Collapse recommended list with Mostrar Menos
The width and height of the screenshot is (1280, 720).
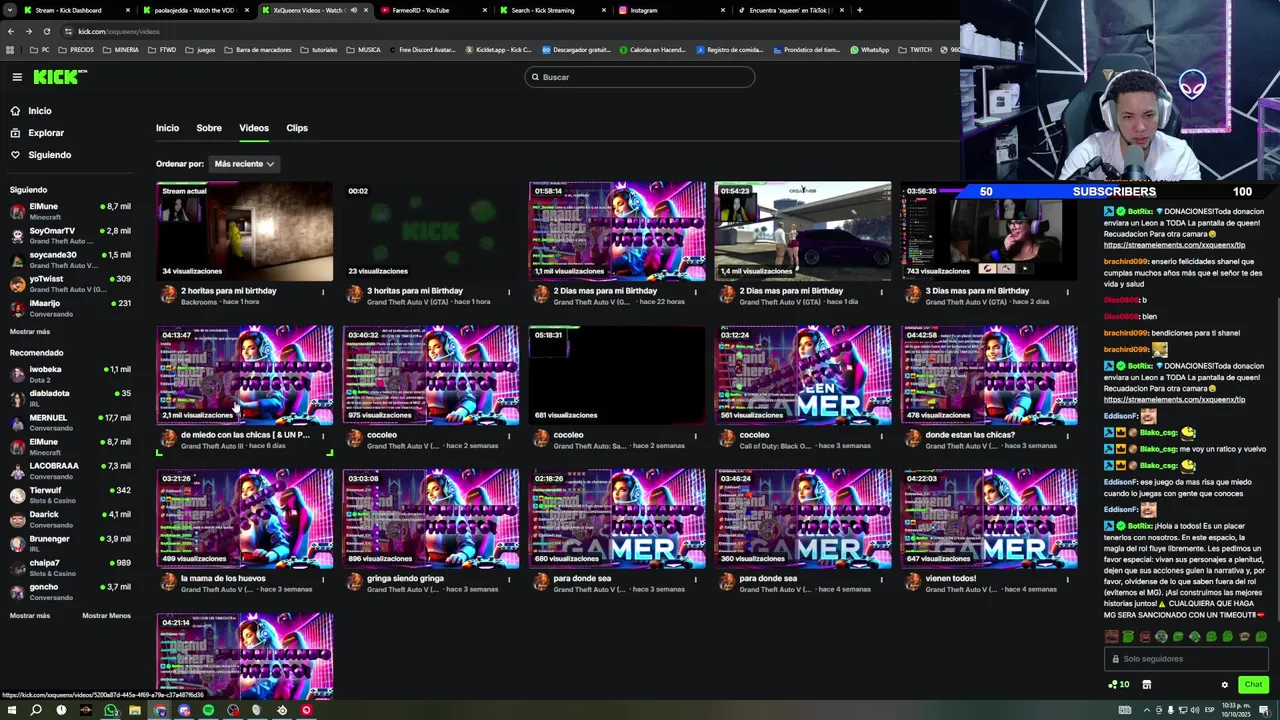tap(106, 616)
